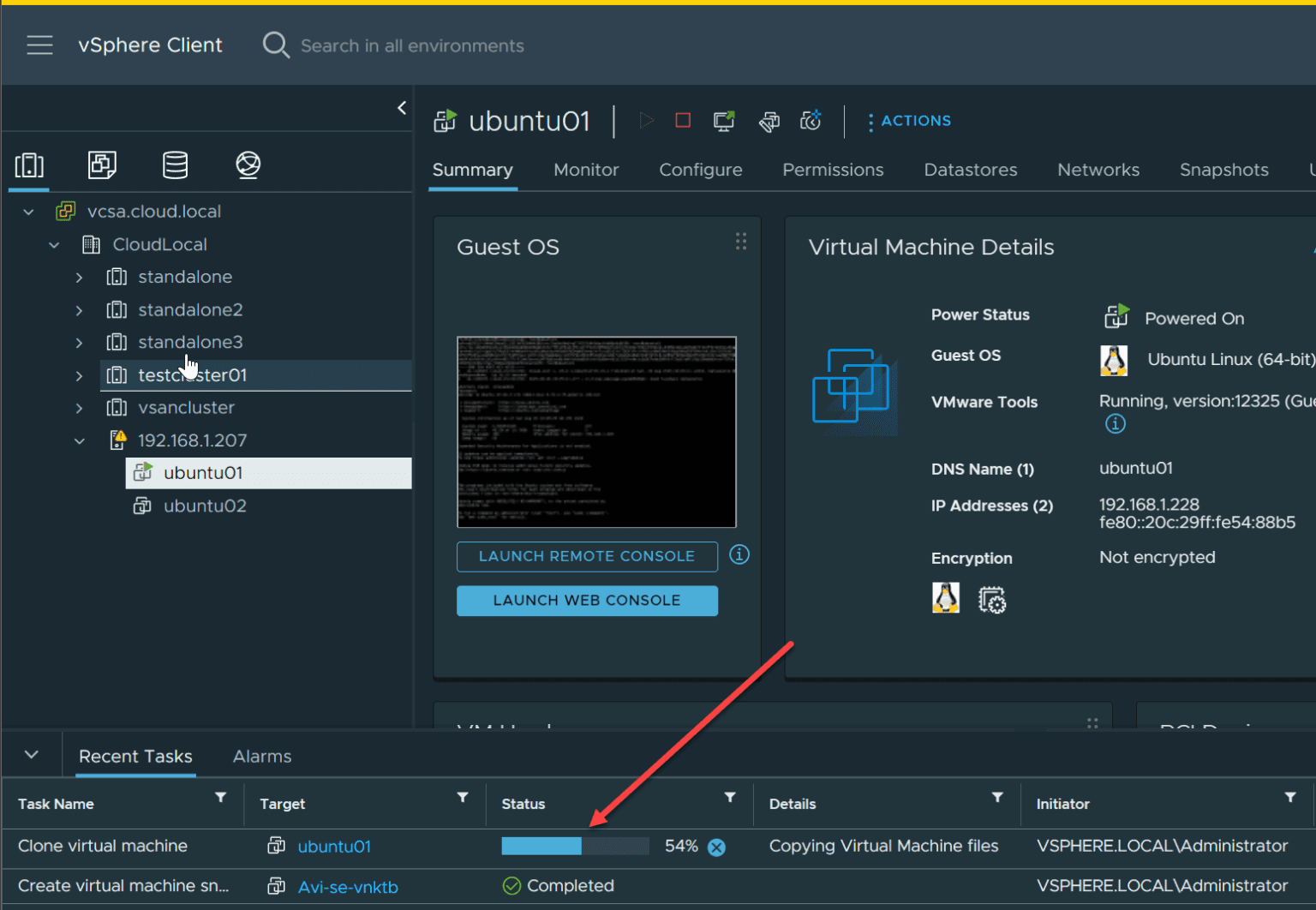Image resolution: width=1316 pixels, height=910 pixels.
Task: Collapse the CloudLocal datacenter node
Action: 53,244
